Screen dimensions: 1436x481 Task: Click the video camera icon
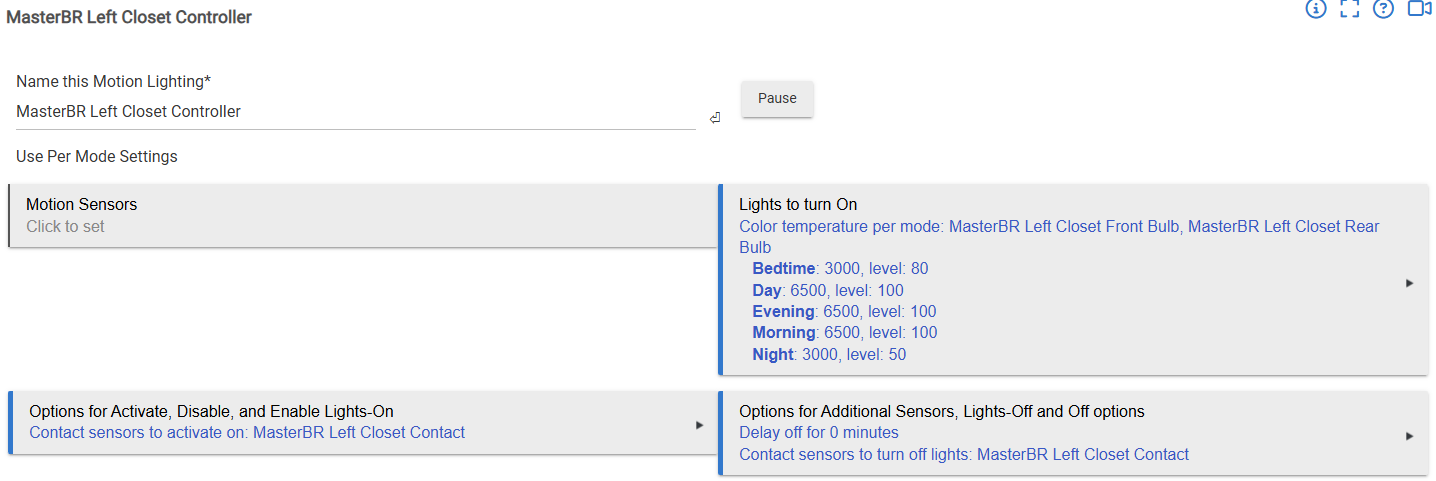(x=1420, y=9)
